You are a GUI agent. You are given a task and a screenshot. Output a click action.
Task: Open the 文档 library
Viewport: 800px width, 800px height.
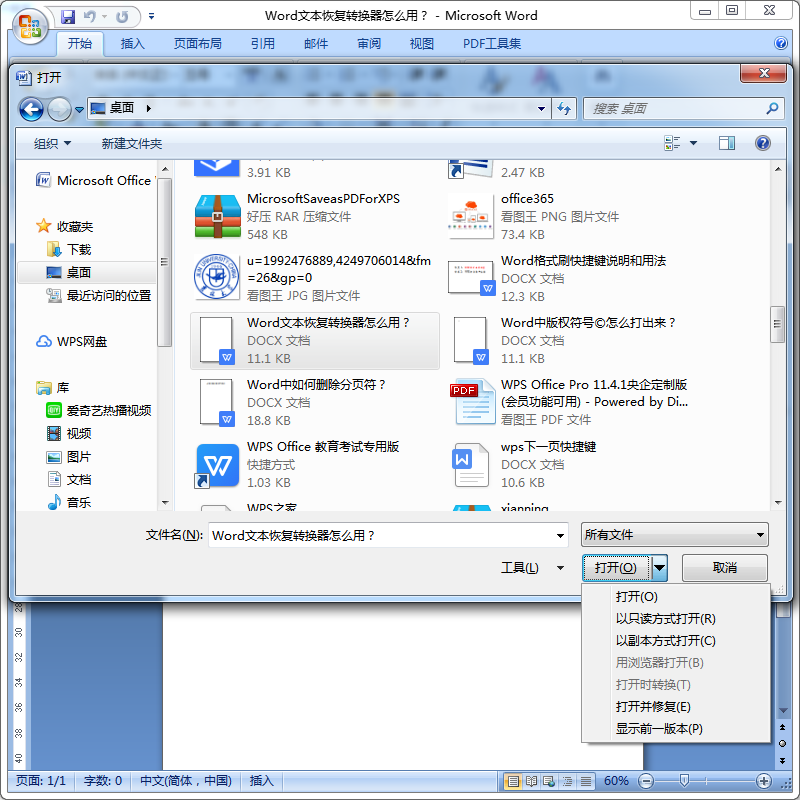[x=69, y=480]
